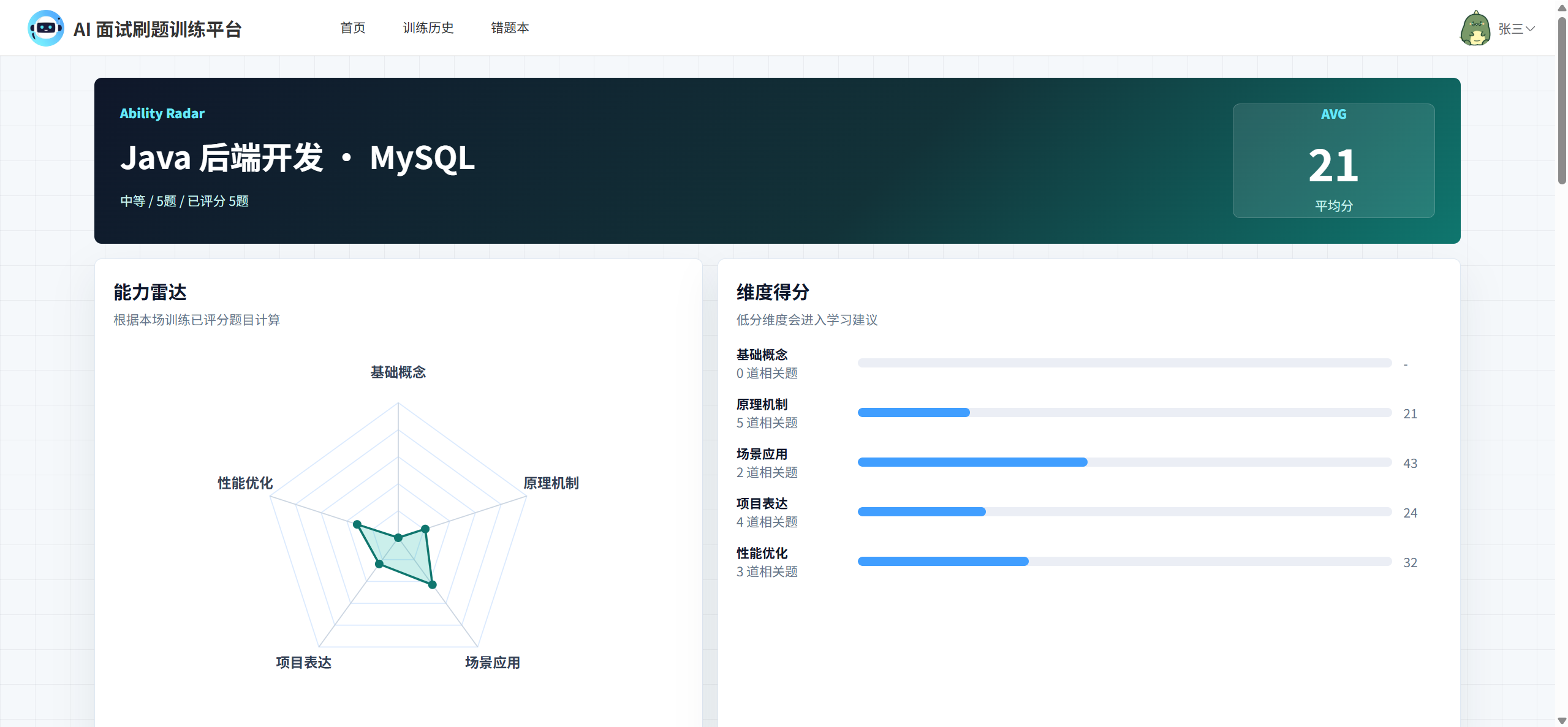Image resolution: width=1568 pixels, height=727 pixels.
Task: Click the 性能优化 radar axis label
Action: pos(245,483)
